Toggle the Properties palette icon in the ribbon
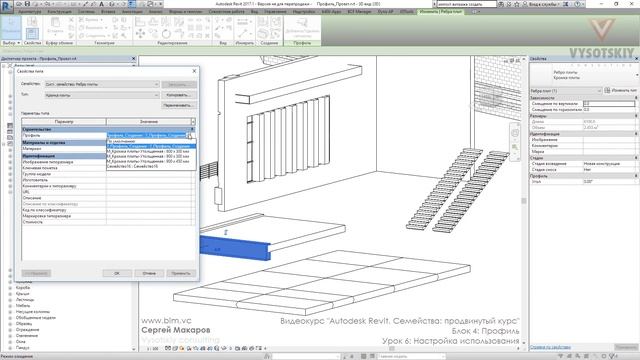Image resolution: width=640 pixels, height=360 pixels. (x=32, y=33)
